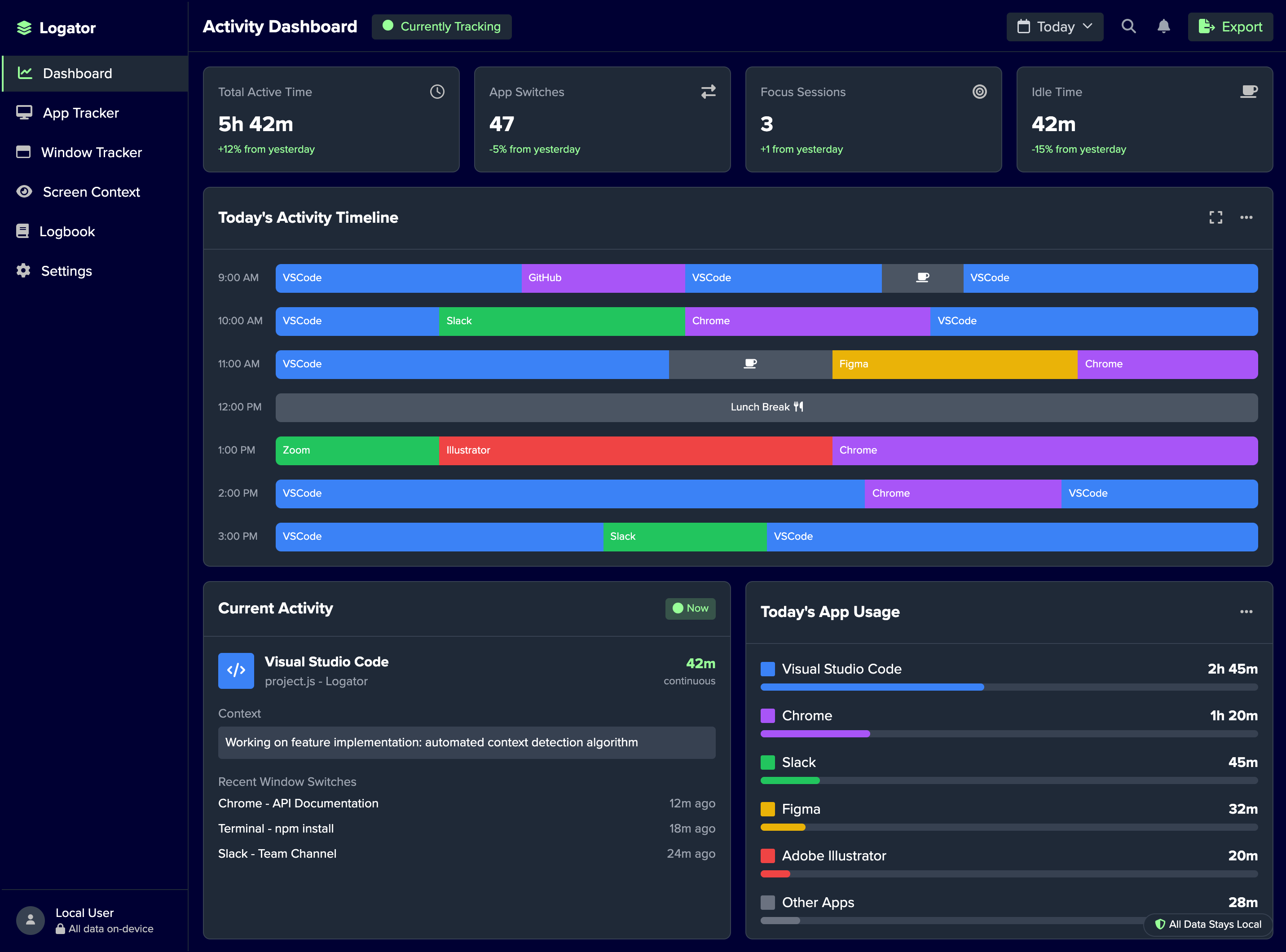Click the Now status badge
The width and height of the screenshot is (1286, 952).
690,608
